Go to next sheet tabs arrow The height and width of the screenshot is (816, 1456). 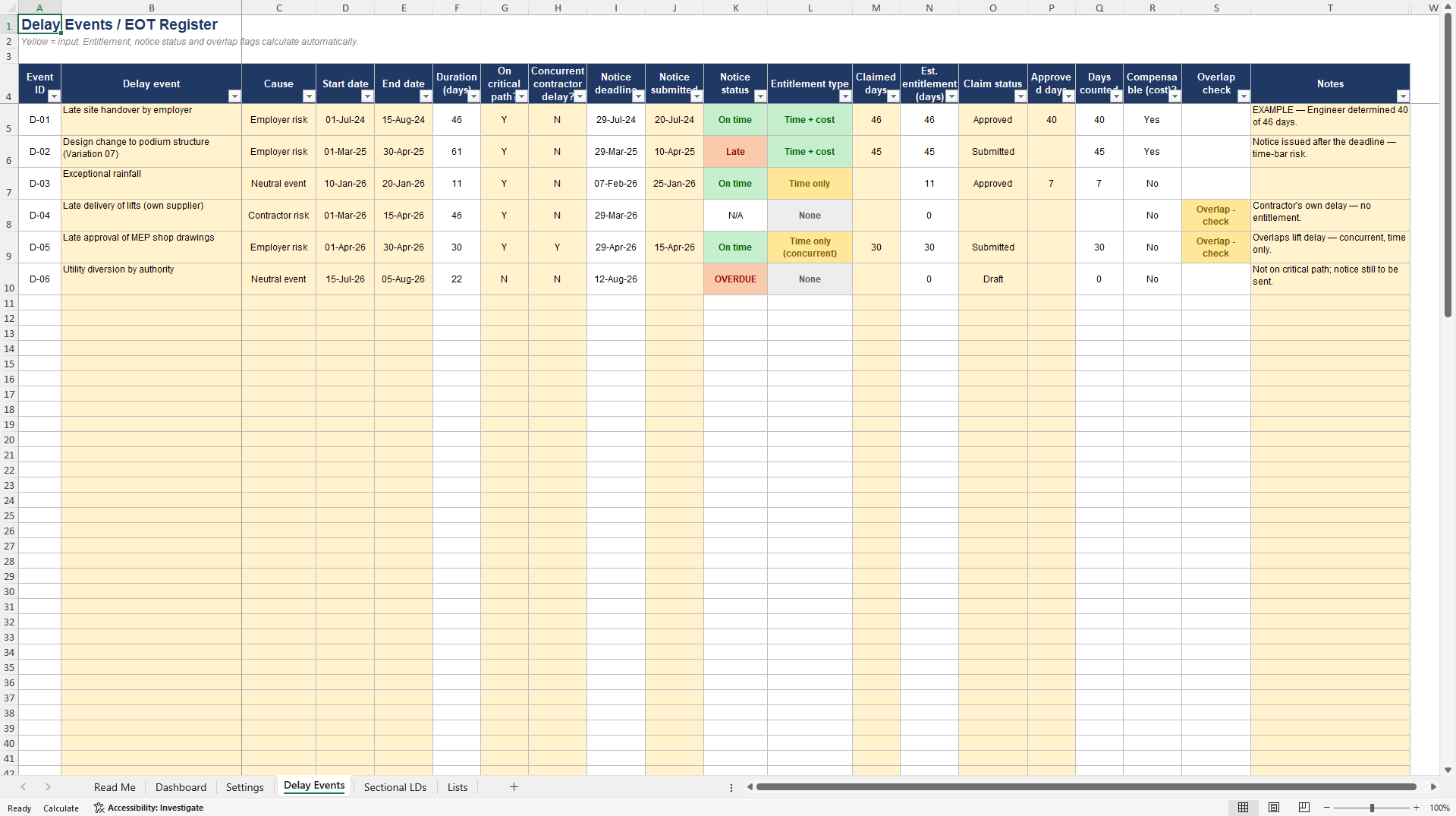tap(48, 787)
